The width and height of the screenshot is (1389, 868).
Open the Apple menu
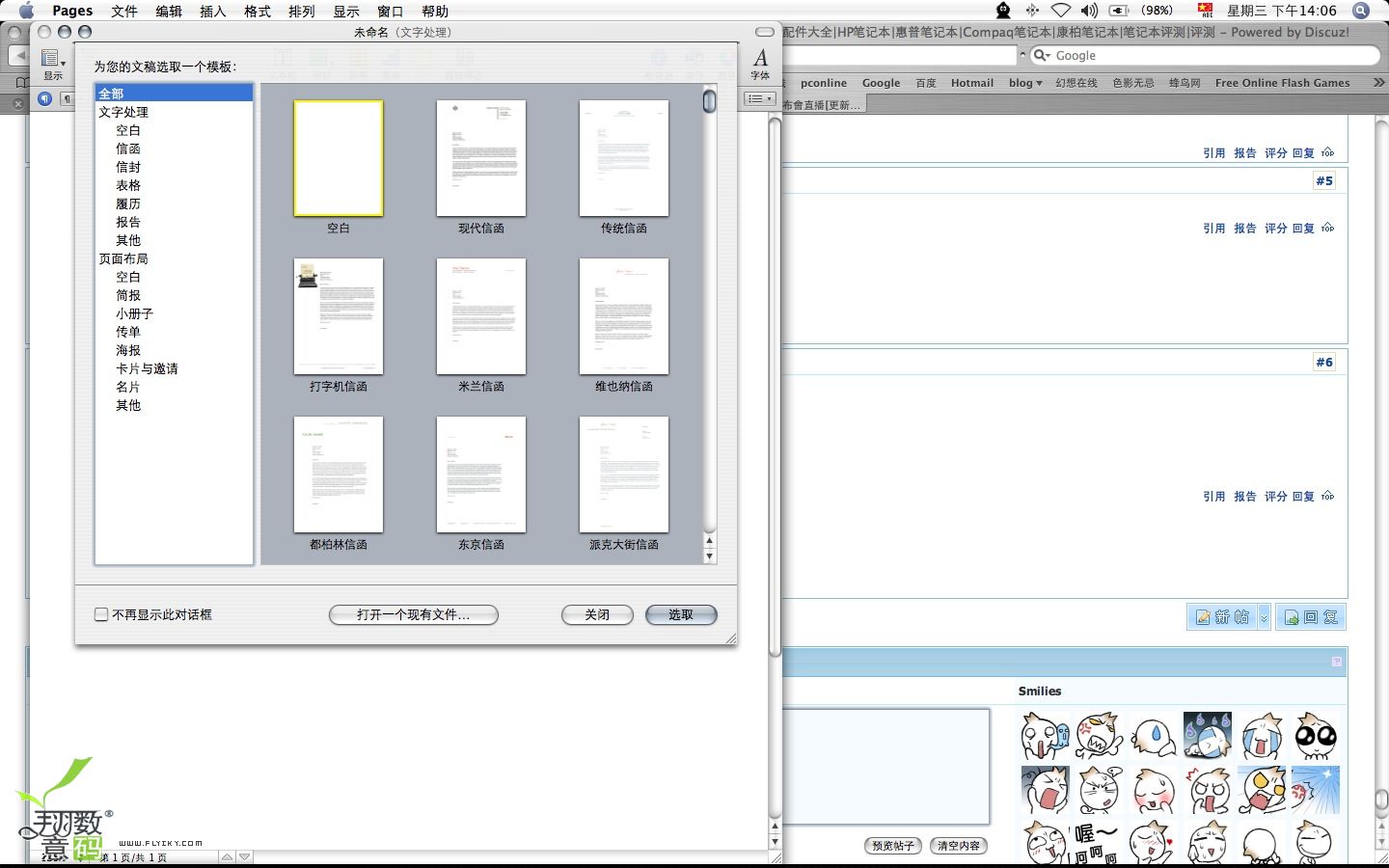(x=26, y=11)
